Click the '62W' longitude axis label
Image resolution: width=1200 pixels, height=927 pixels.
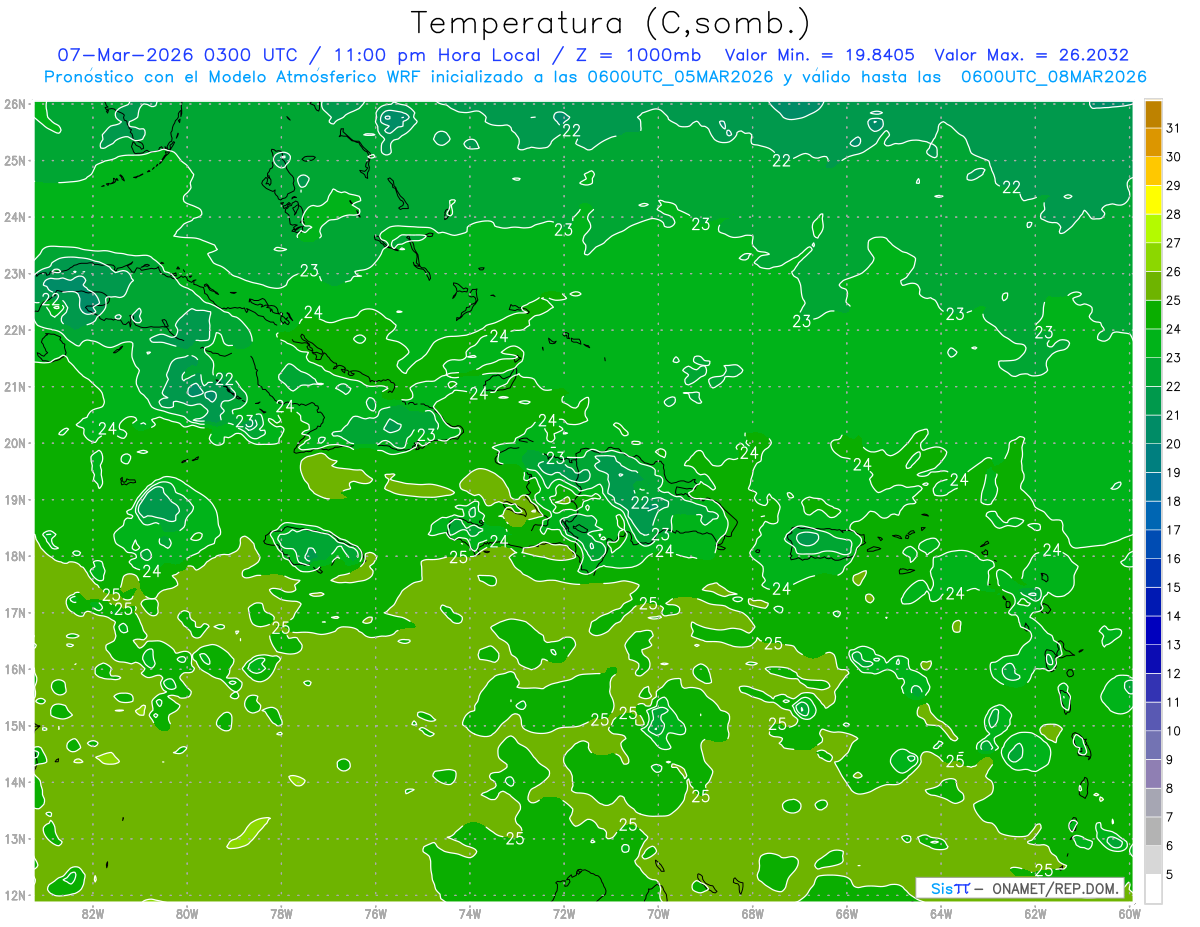click(1035, 913)
